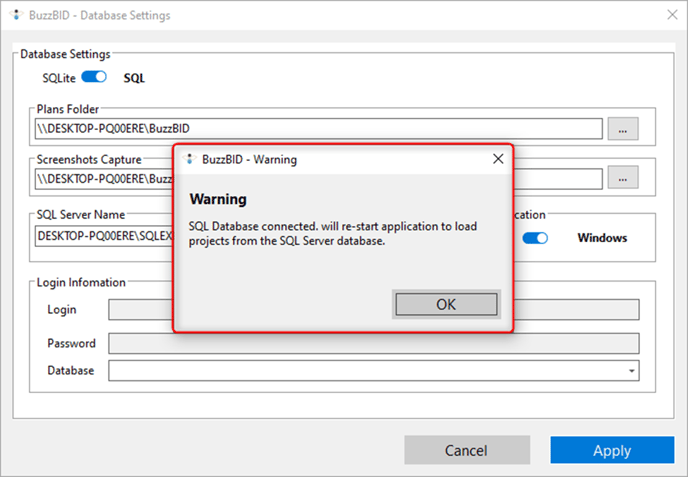
Task: Toggle the Windows authentication switch
Action: pyautogui.click(x=535, y=238)
